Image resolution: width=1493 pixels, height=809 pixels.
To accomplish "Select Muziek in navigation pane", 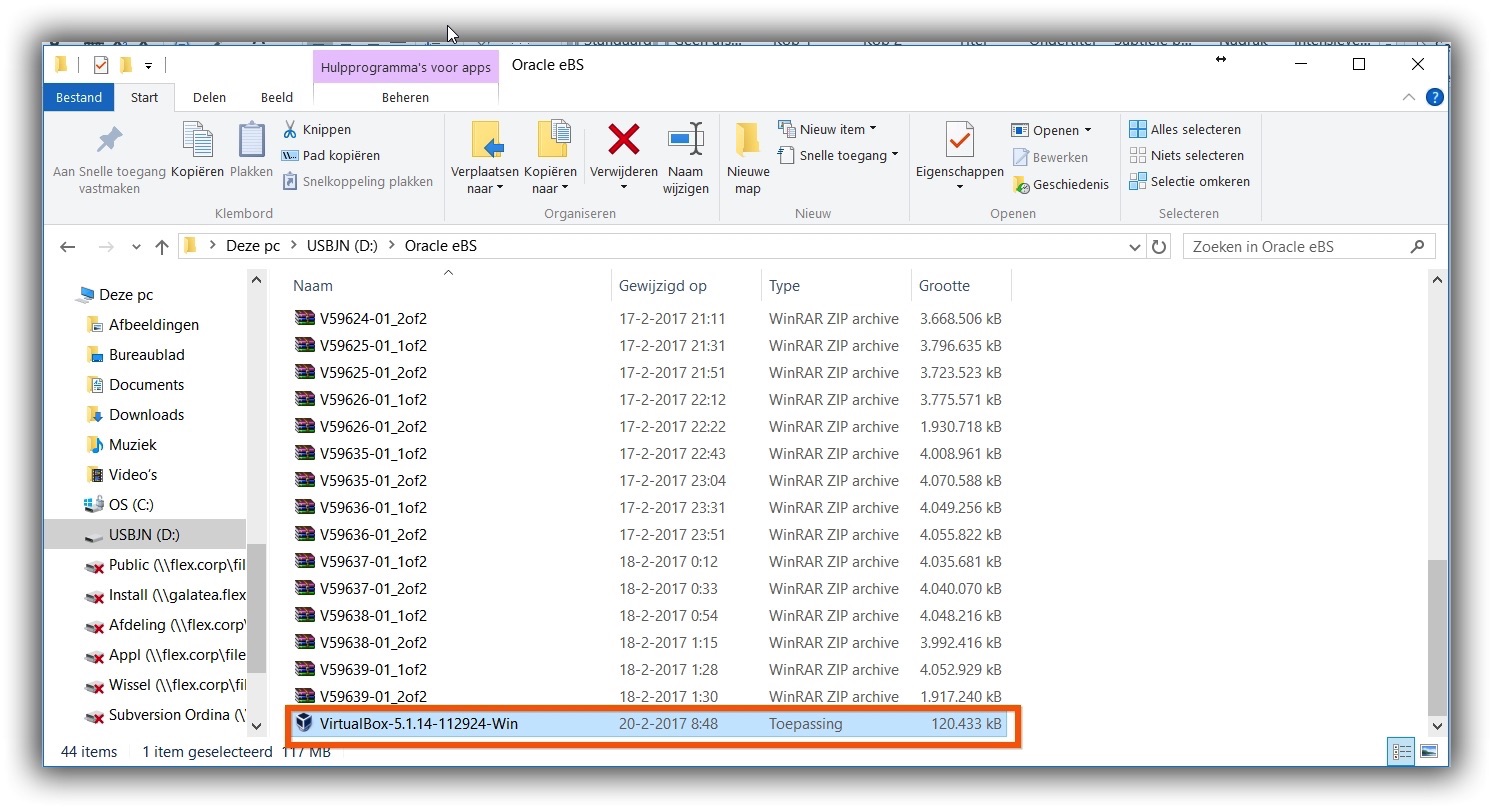I will (x=121, y=445).
